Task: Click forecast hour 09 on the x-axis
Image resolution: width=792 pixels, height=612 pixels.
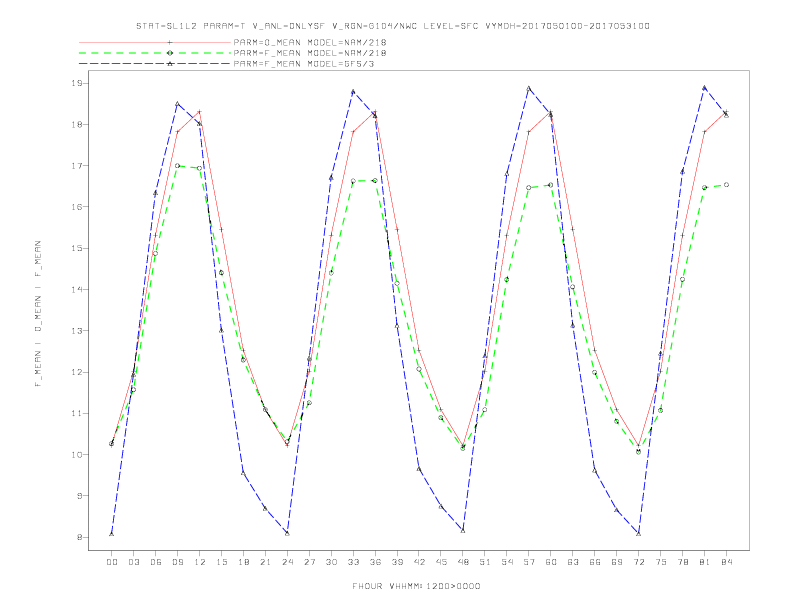Action: pos(177,562)
